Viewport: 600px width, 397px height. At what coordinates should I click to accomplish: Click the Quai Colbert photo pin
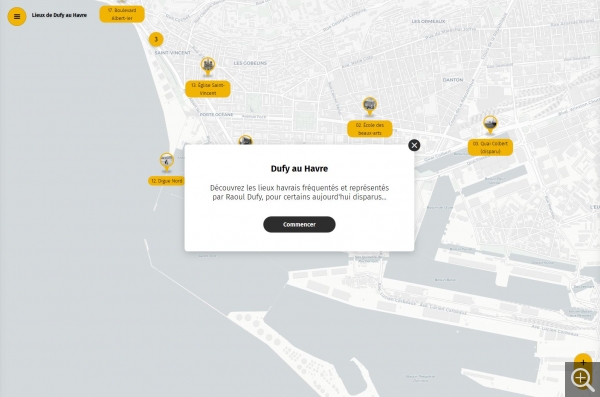pos(490,124)
